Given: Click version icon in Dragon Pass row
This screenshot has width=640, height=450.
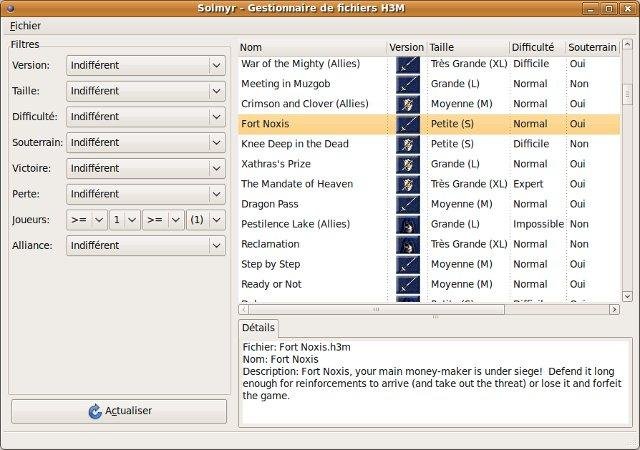Looking at the screenshot, I should point(408,204).
